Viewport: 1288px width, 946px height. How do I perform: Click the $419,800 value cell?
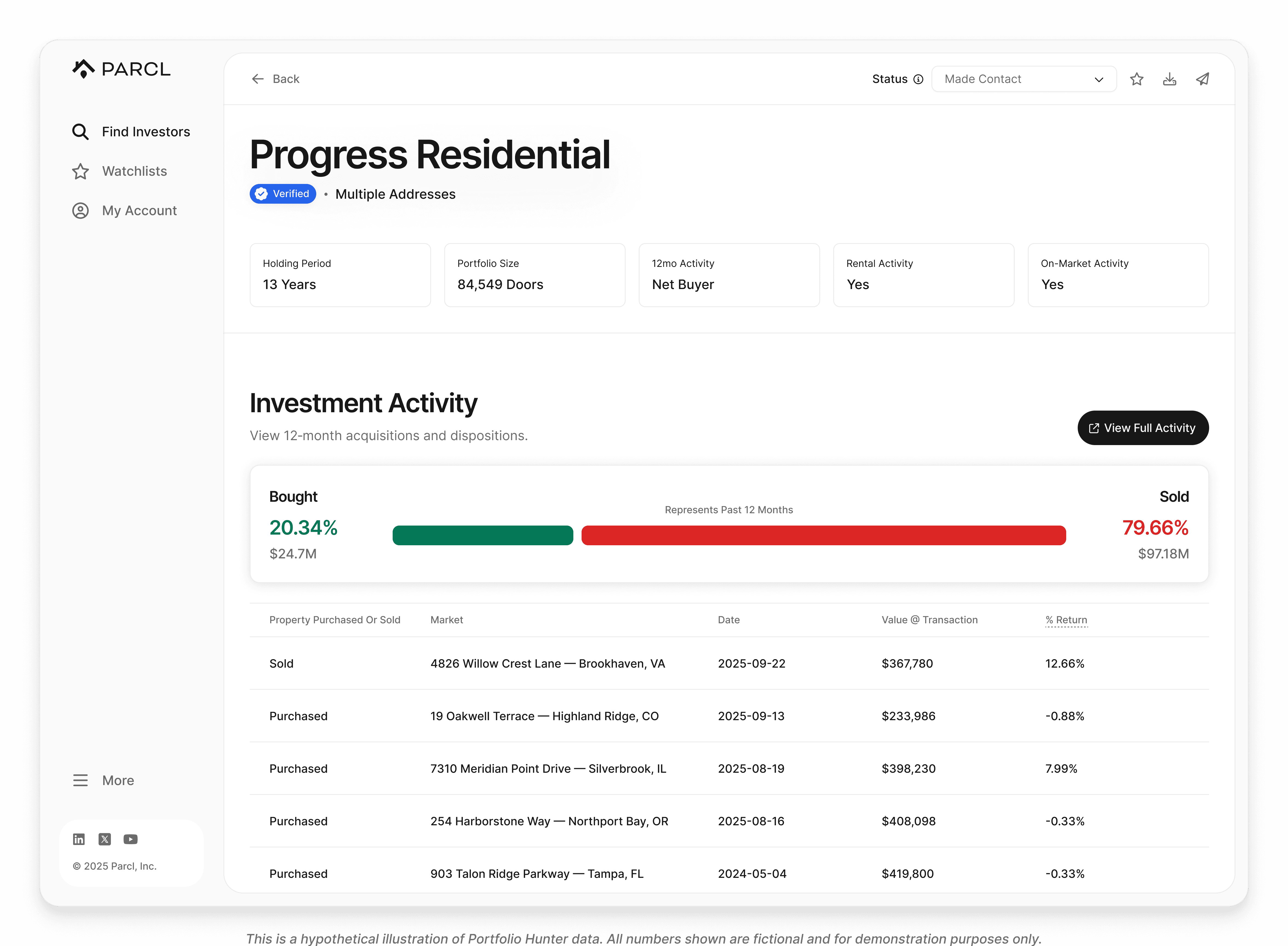click(908, 874)
